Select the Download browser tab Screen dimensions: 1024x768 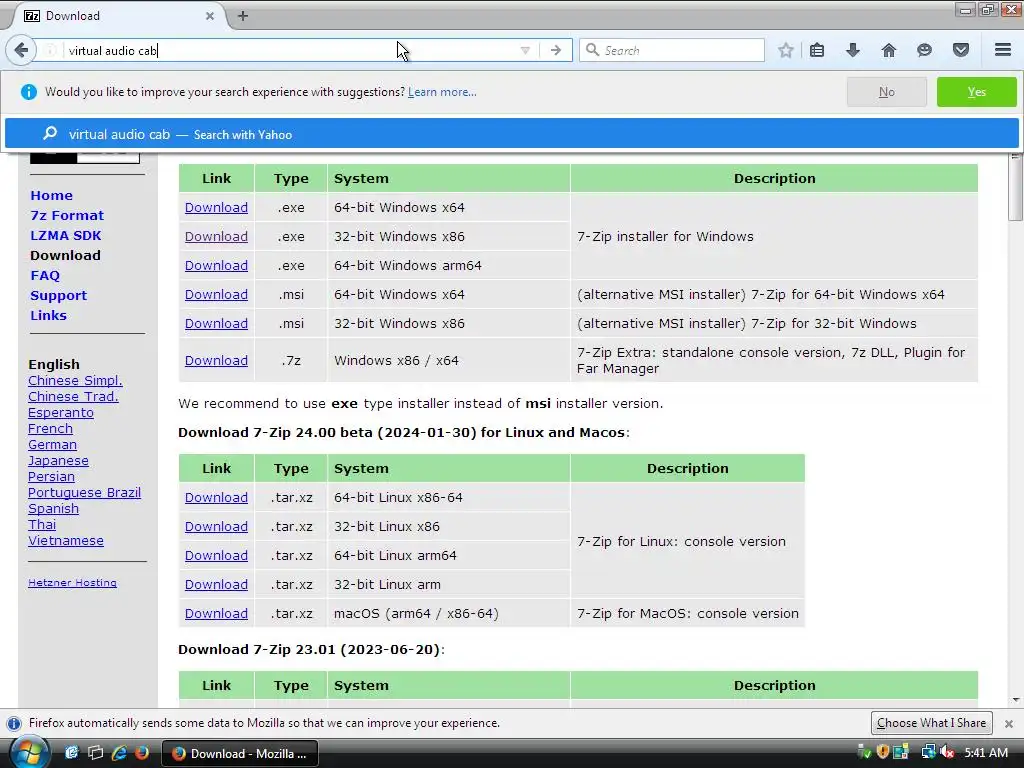coord(118,16)
